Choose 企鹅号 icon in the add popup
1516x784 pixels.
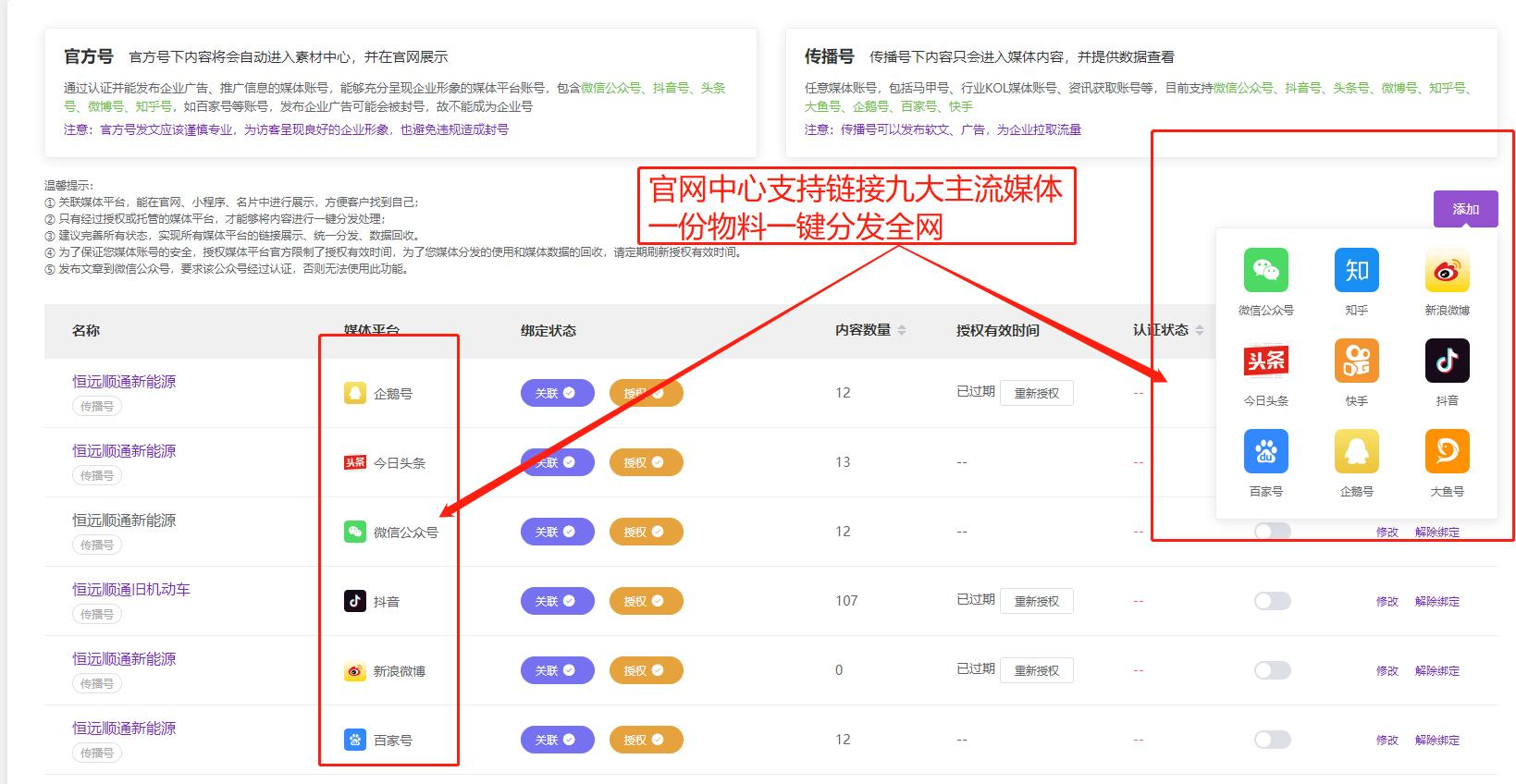tap(1356, 451)
